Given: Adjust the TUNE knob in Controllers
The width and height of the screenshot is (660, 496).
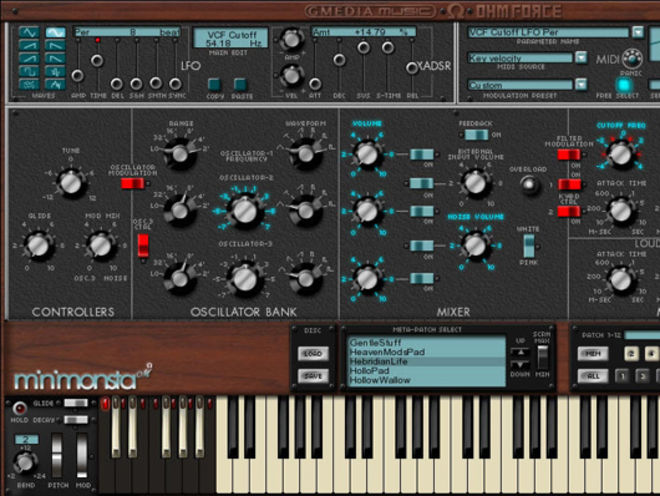Looking at the screenshot, I should click(x=71, y=182).
